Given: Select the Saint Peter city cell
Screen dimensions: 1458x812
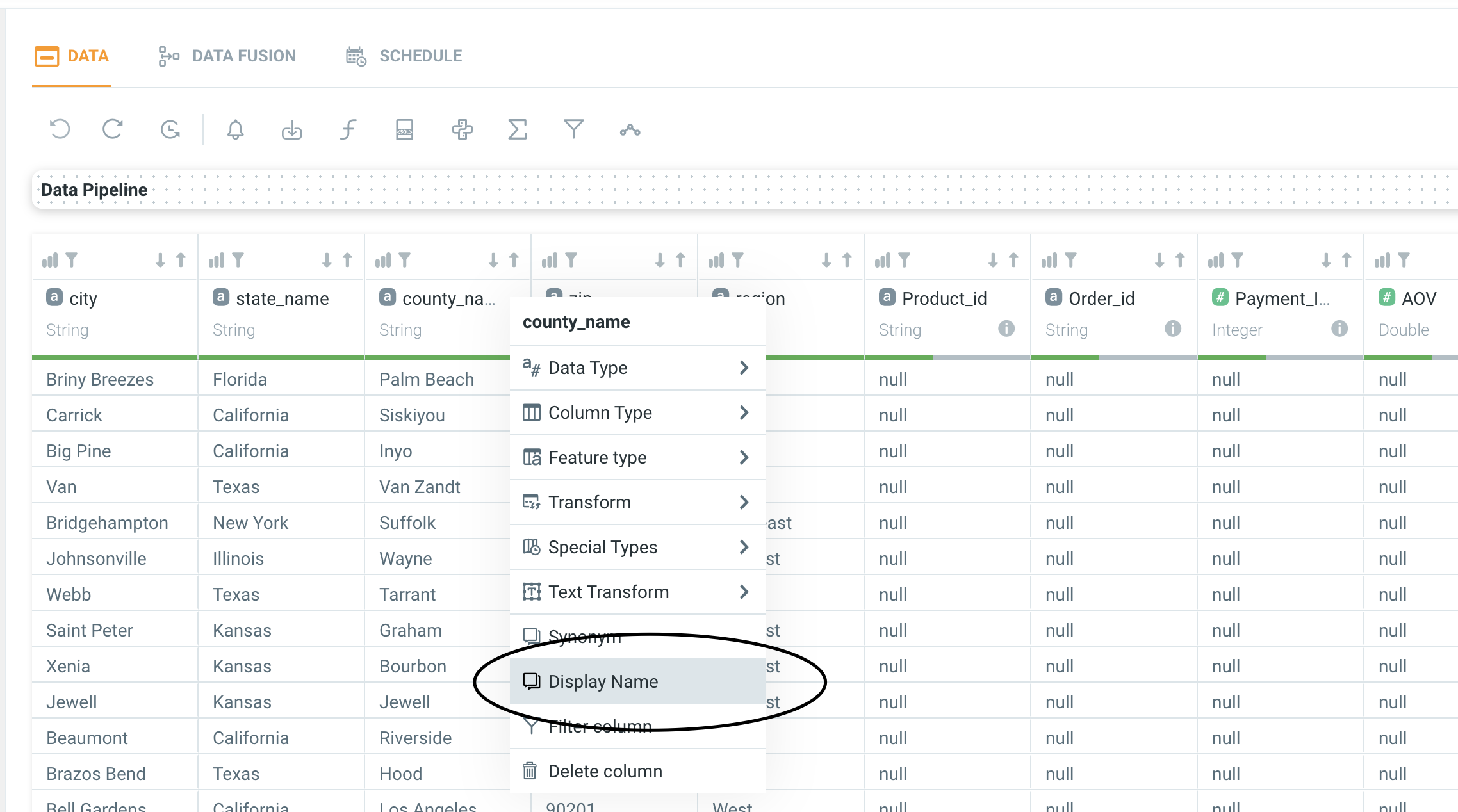Looking at the screenshot, I should point(115,630).
